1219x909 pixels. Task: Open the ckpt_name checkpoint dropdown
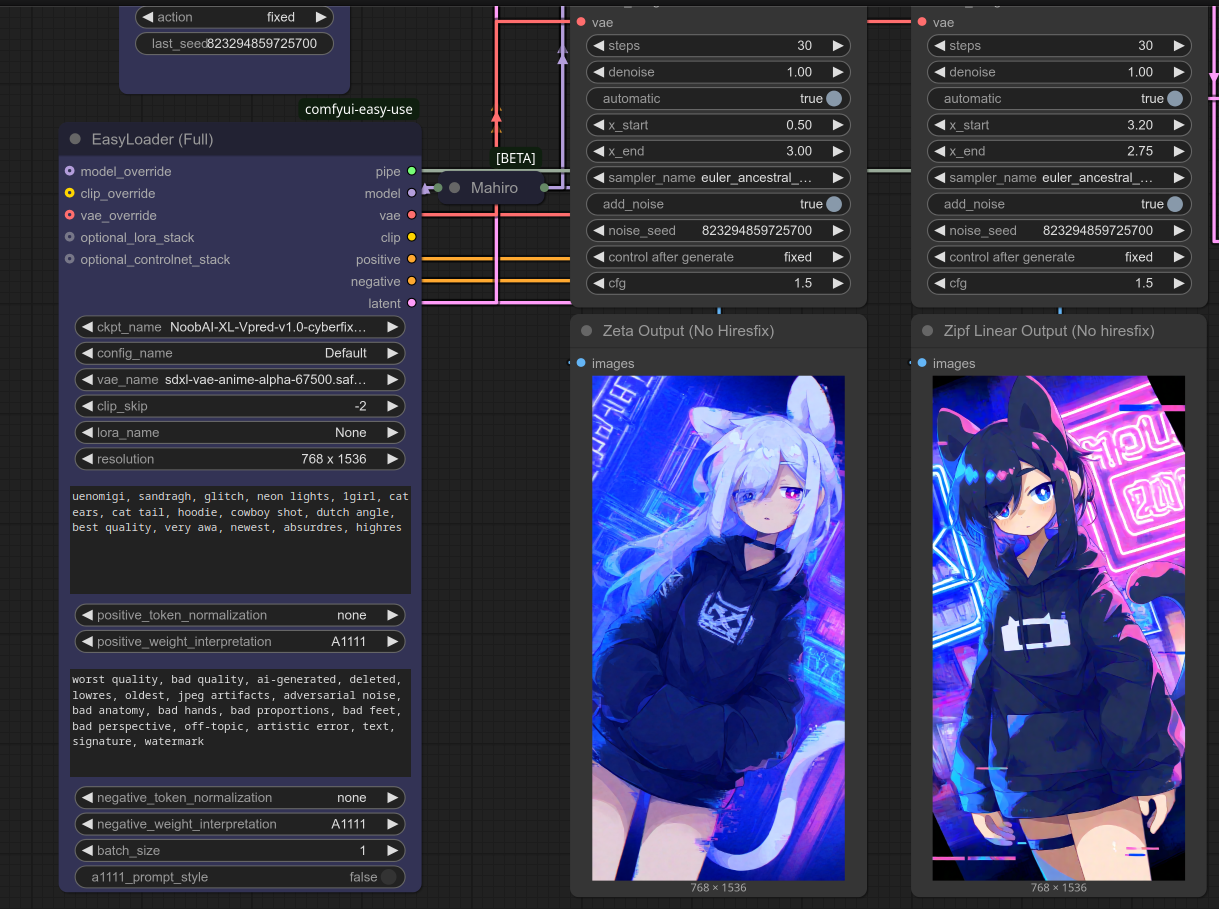[240, 327]
